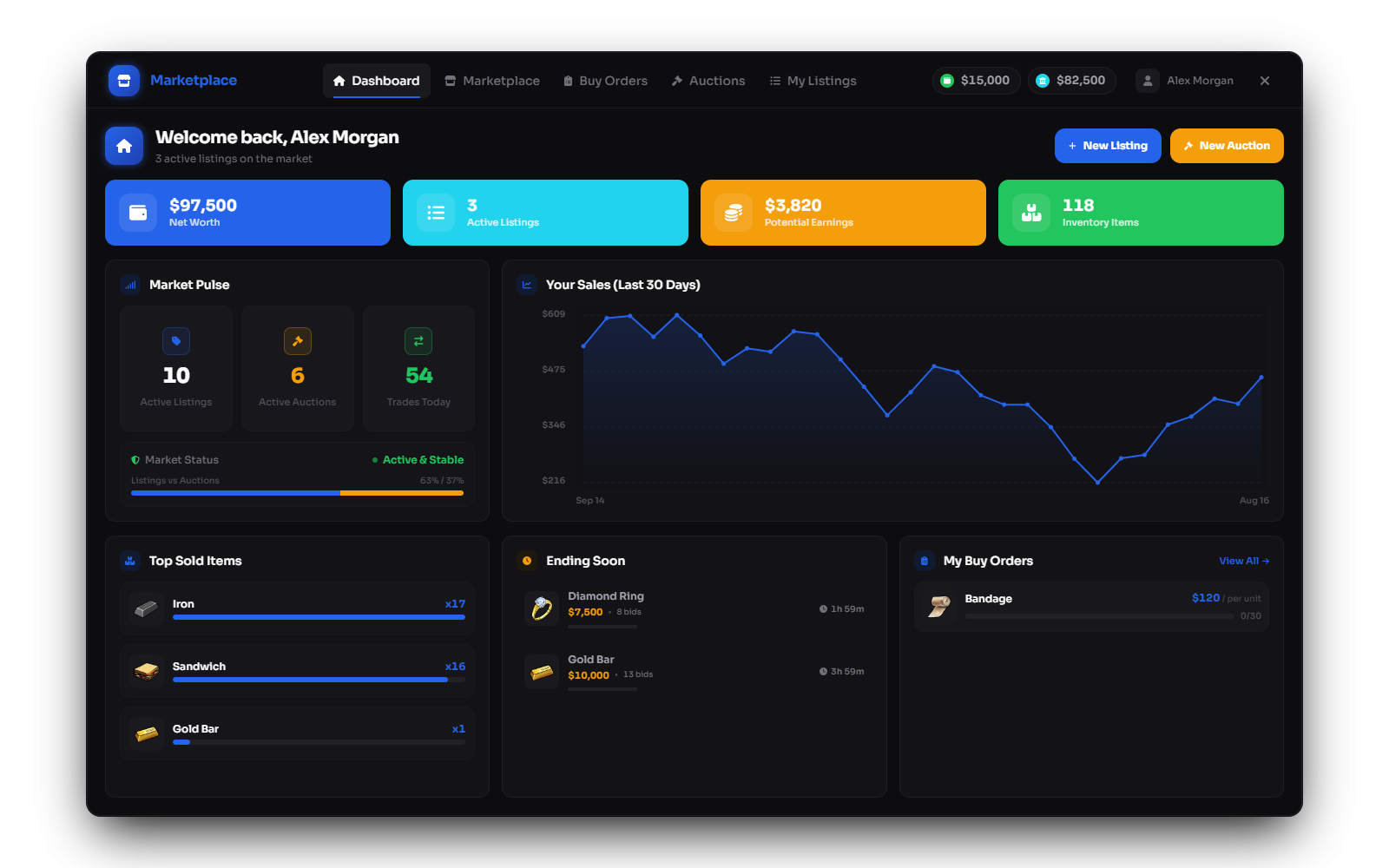Click the Active & Stable status label

423,460
